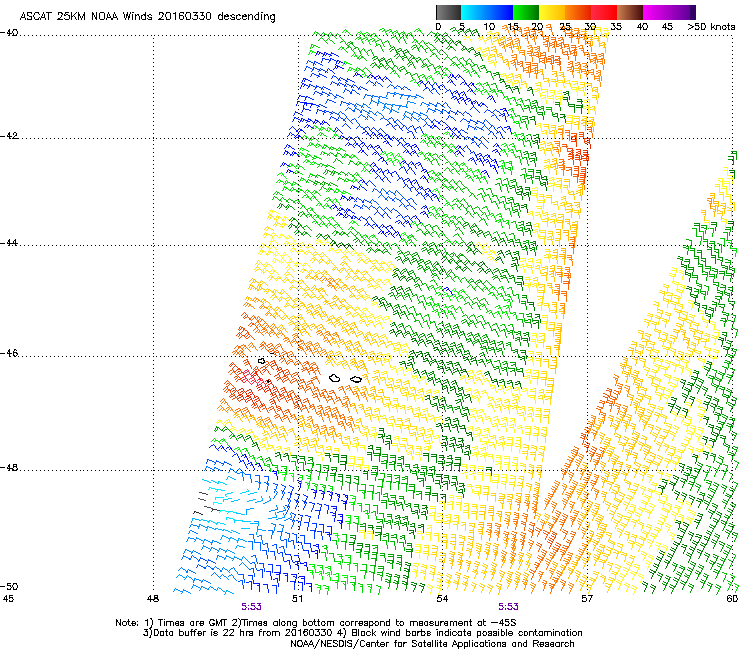
Task: Click the 57 longitude axis label
Action: pyautogui.click(x=587, y=599)
